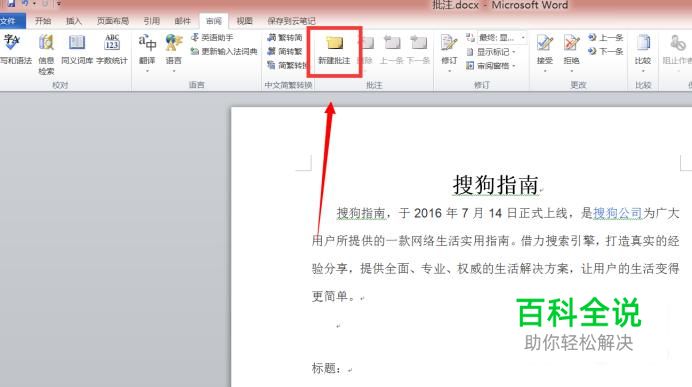Click the Undo arrow icon
692x387 pixels.
pos(25,4)
